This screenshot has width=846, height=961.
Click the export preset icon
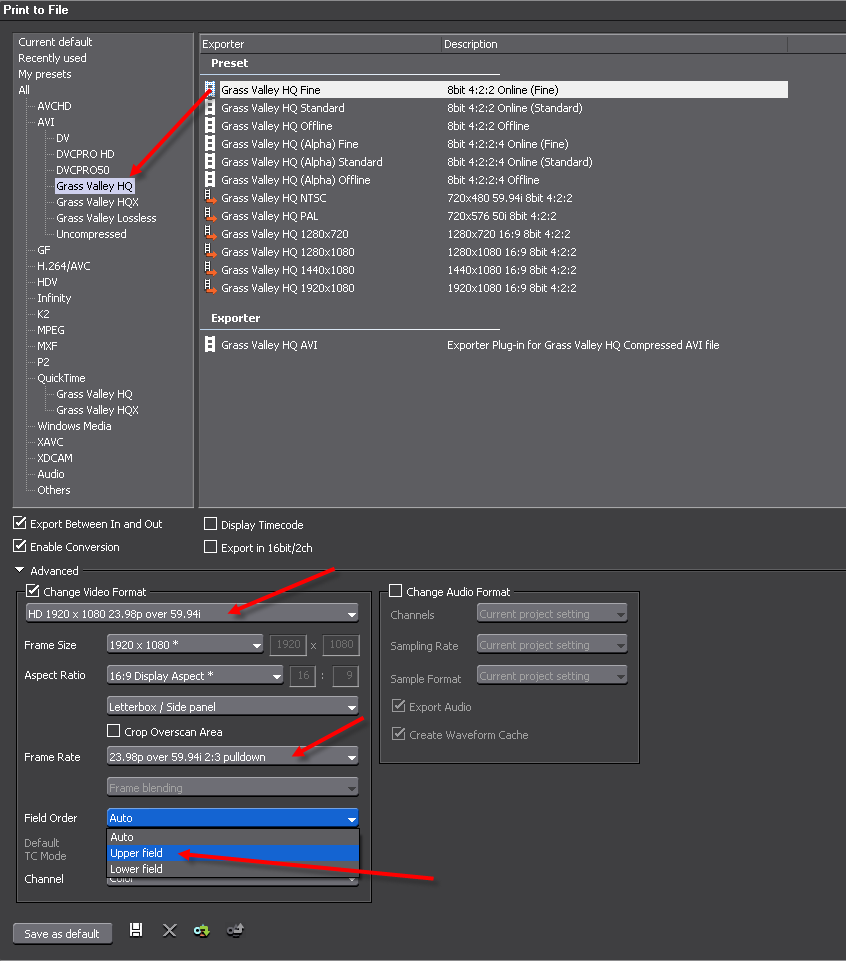(235, 931)
